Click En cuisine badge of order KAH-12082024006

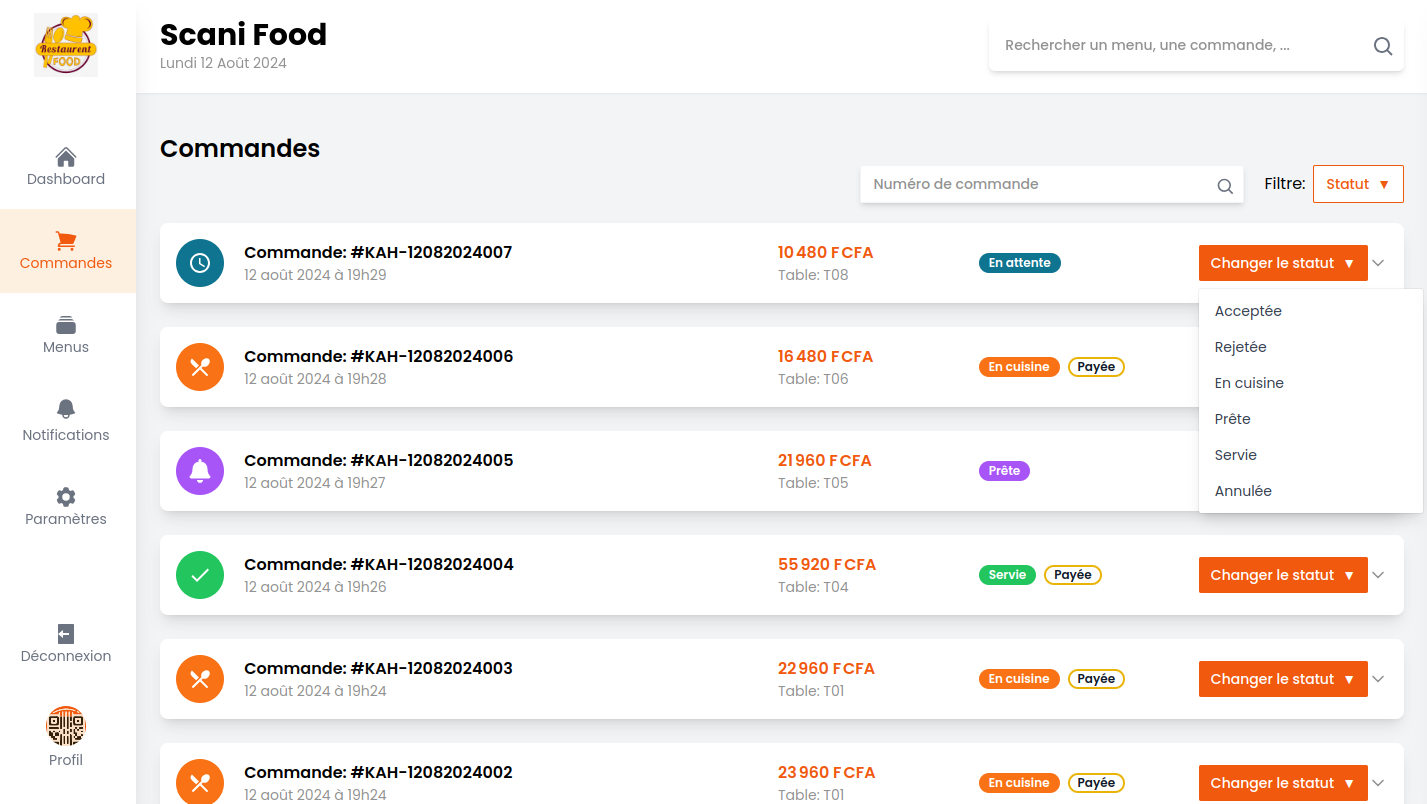click(1019, 367)
